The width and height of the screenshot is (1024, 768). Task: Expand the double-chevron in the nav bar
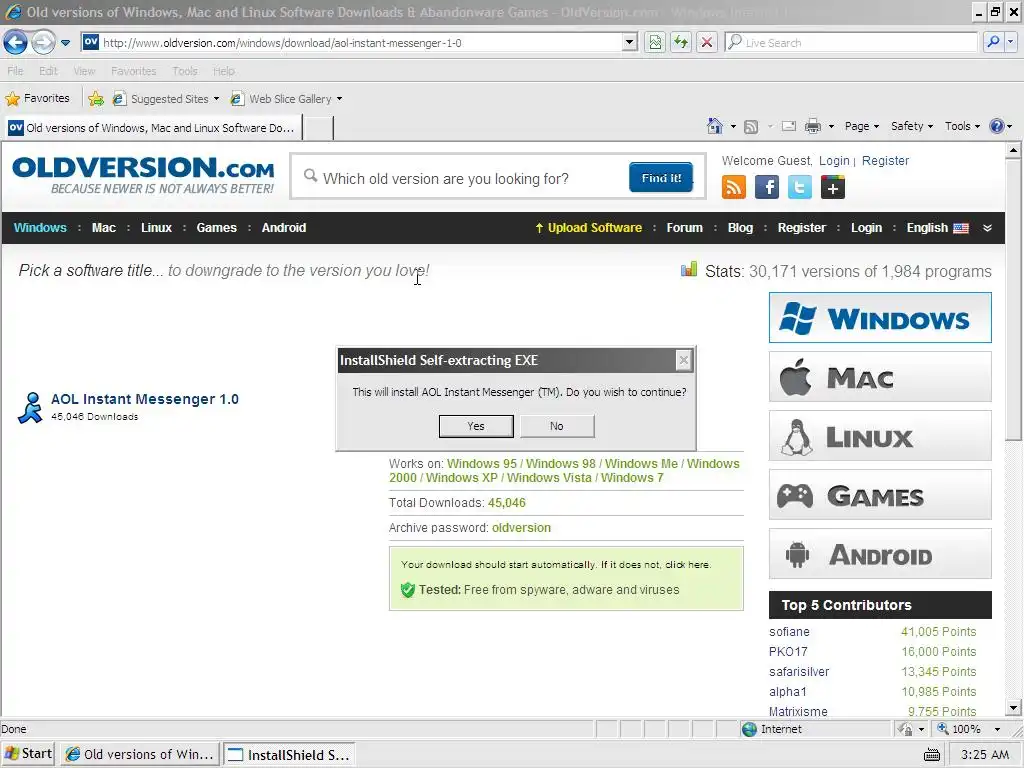coord(987,228)
